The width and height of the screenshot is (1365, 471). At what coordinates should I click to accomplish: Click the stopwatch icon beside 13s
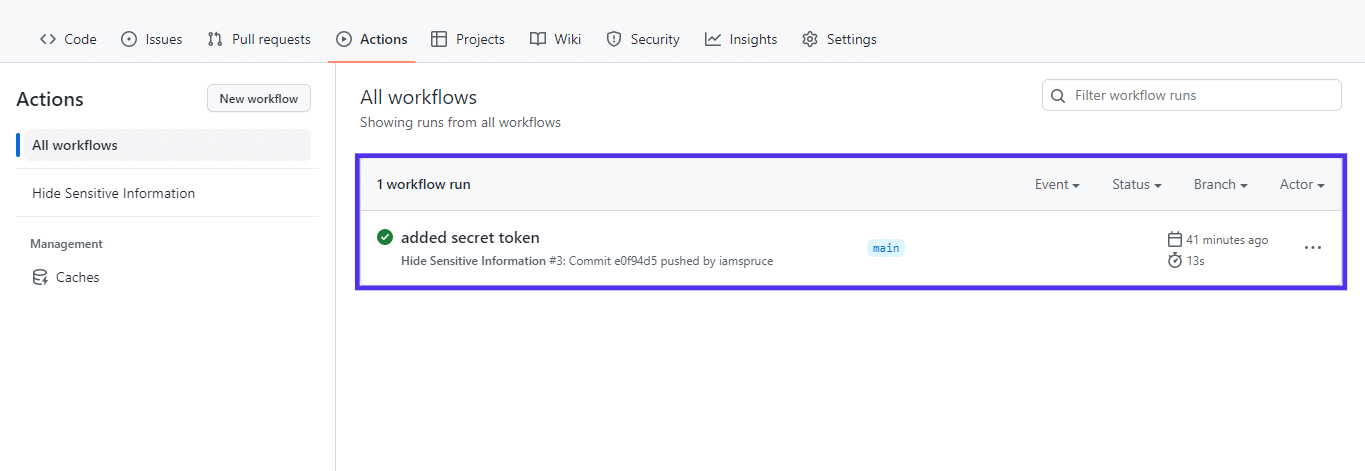1175,261
